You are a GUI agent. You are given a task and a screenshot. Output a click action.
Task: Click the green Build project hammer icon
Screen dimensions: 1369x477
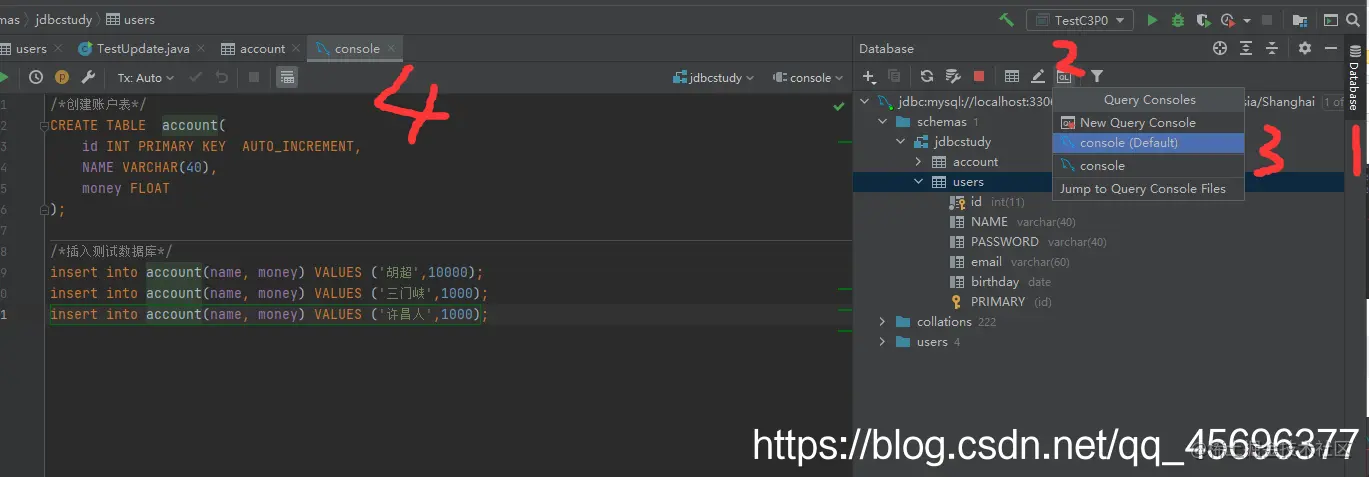(x=1007, y=20)
